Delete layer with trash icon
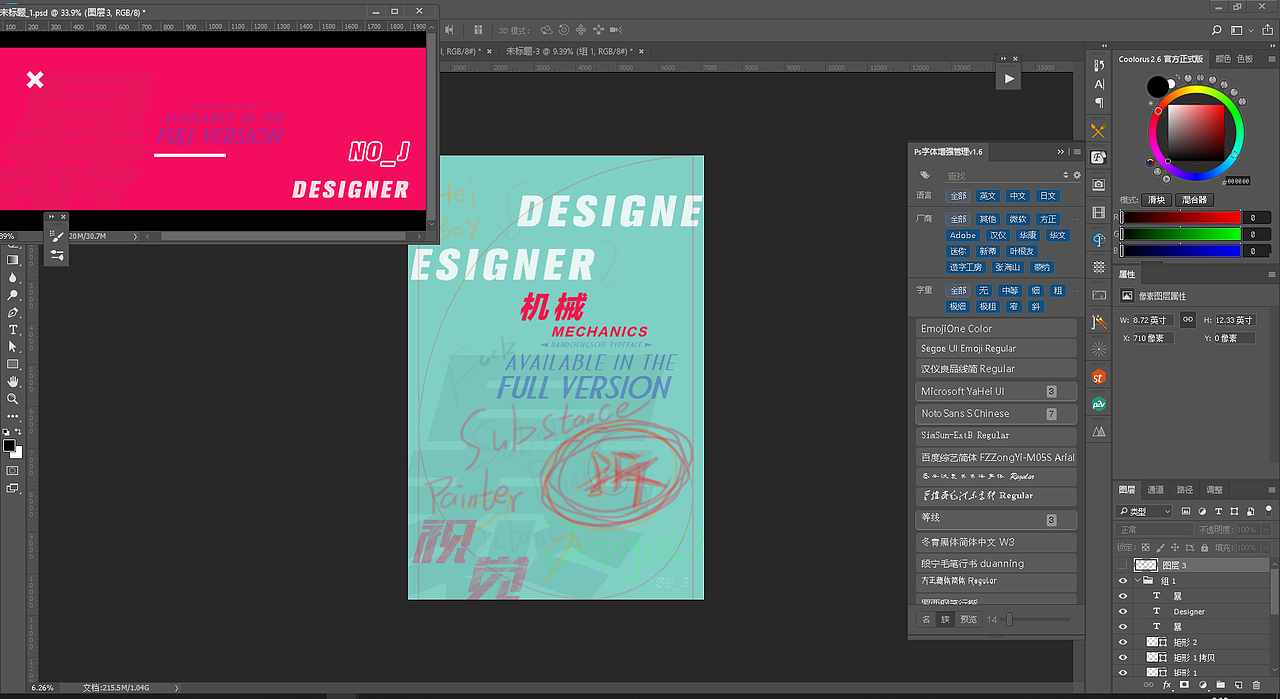Viewport: 1280px width, 699px height. pos(1257,686)
